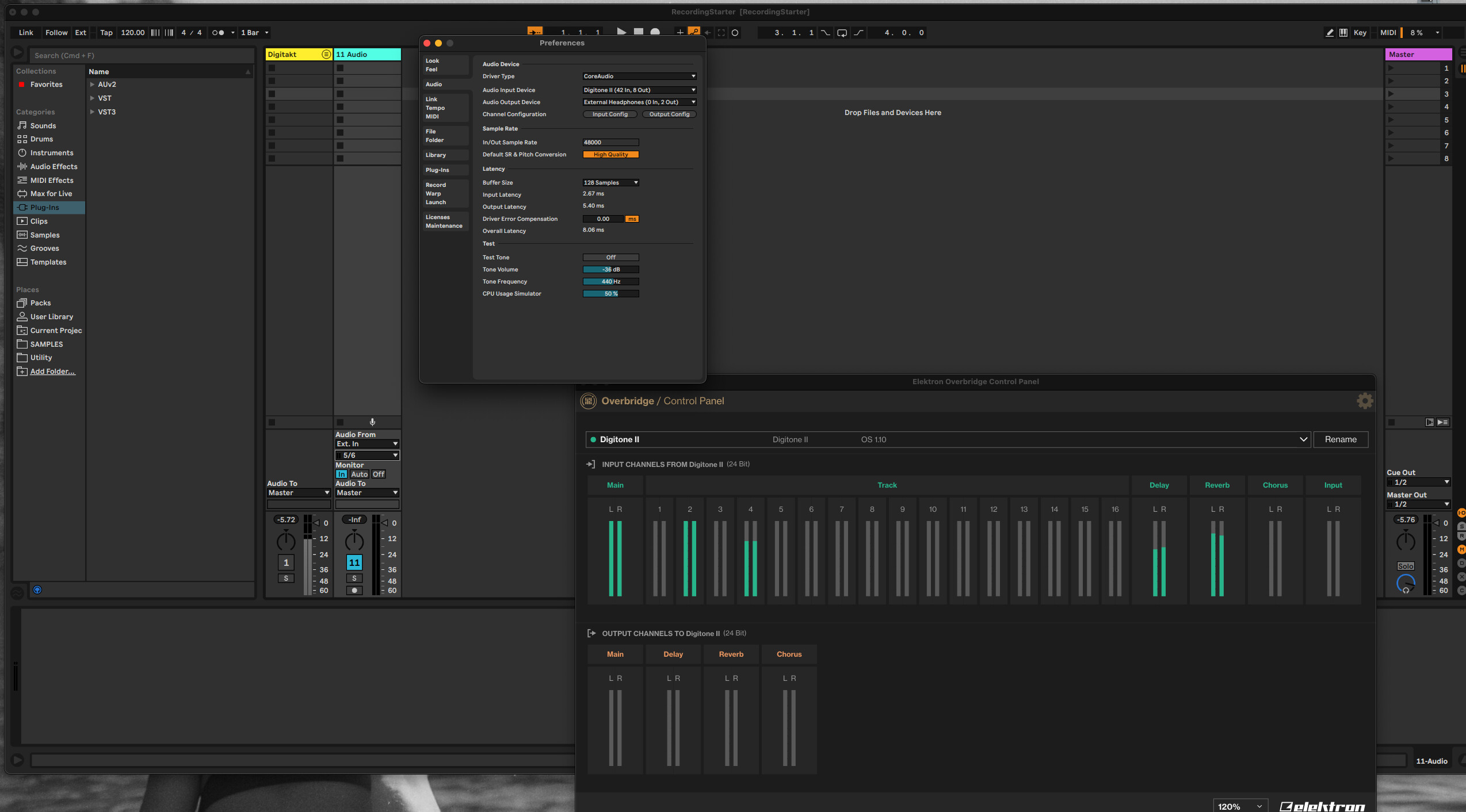Click the Add Folder link

tap(52, 371)
